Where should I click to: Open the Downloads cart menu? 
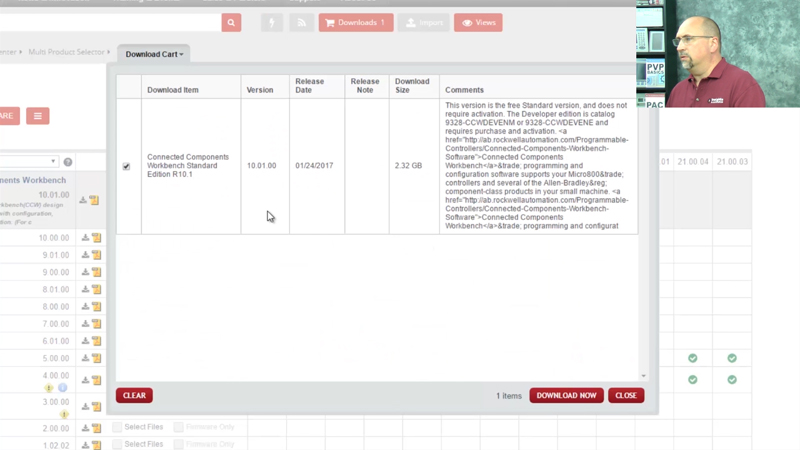[x=355, y=22]
